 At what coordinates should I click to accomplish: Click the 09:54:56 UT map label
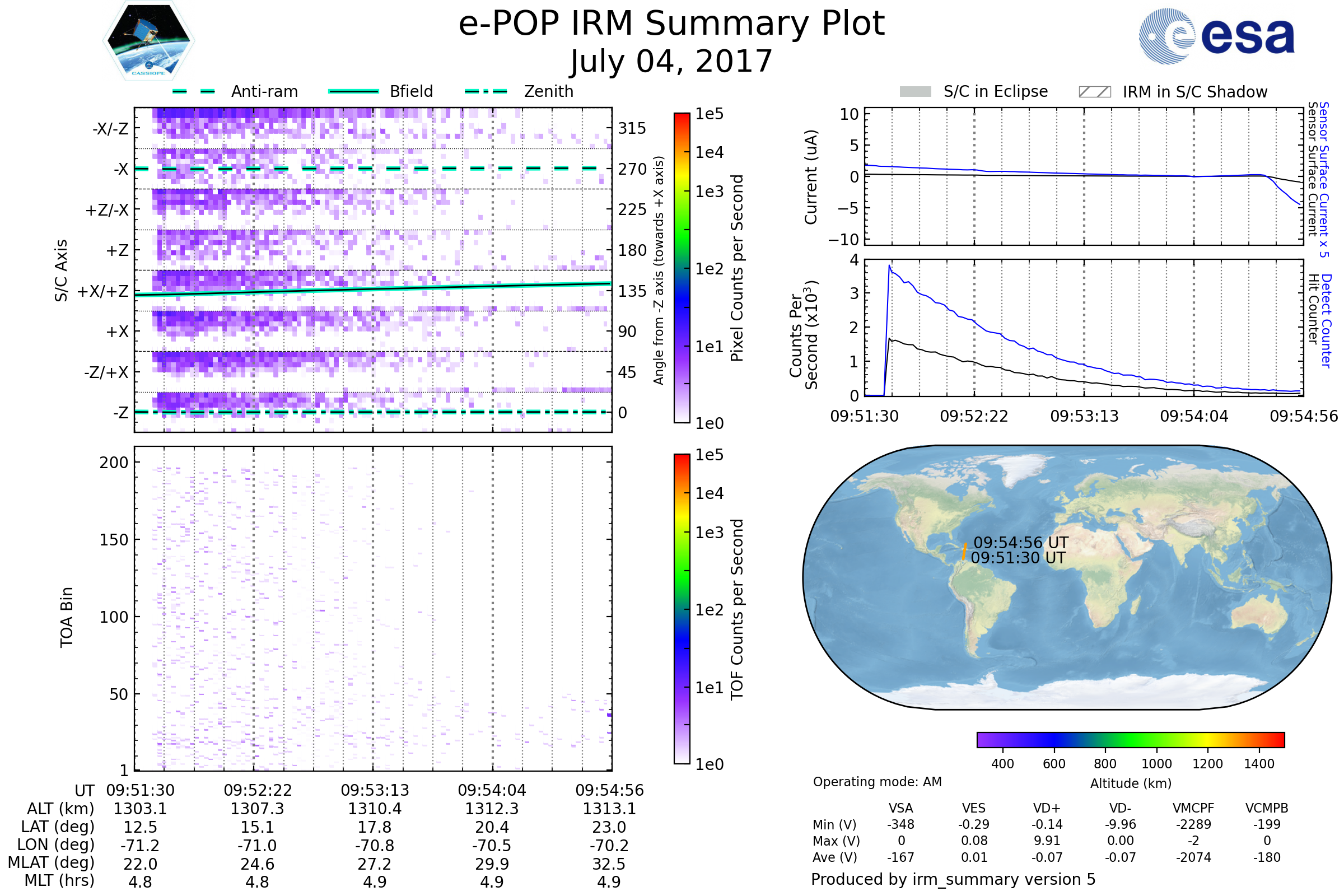(1020, 542)
